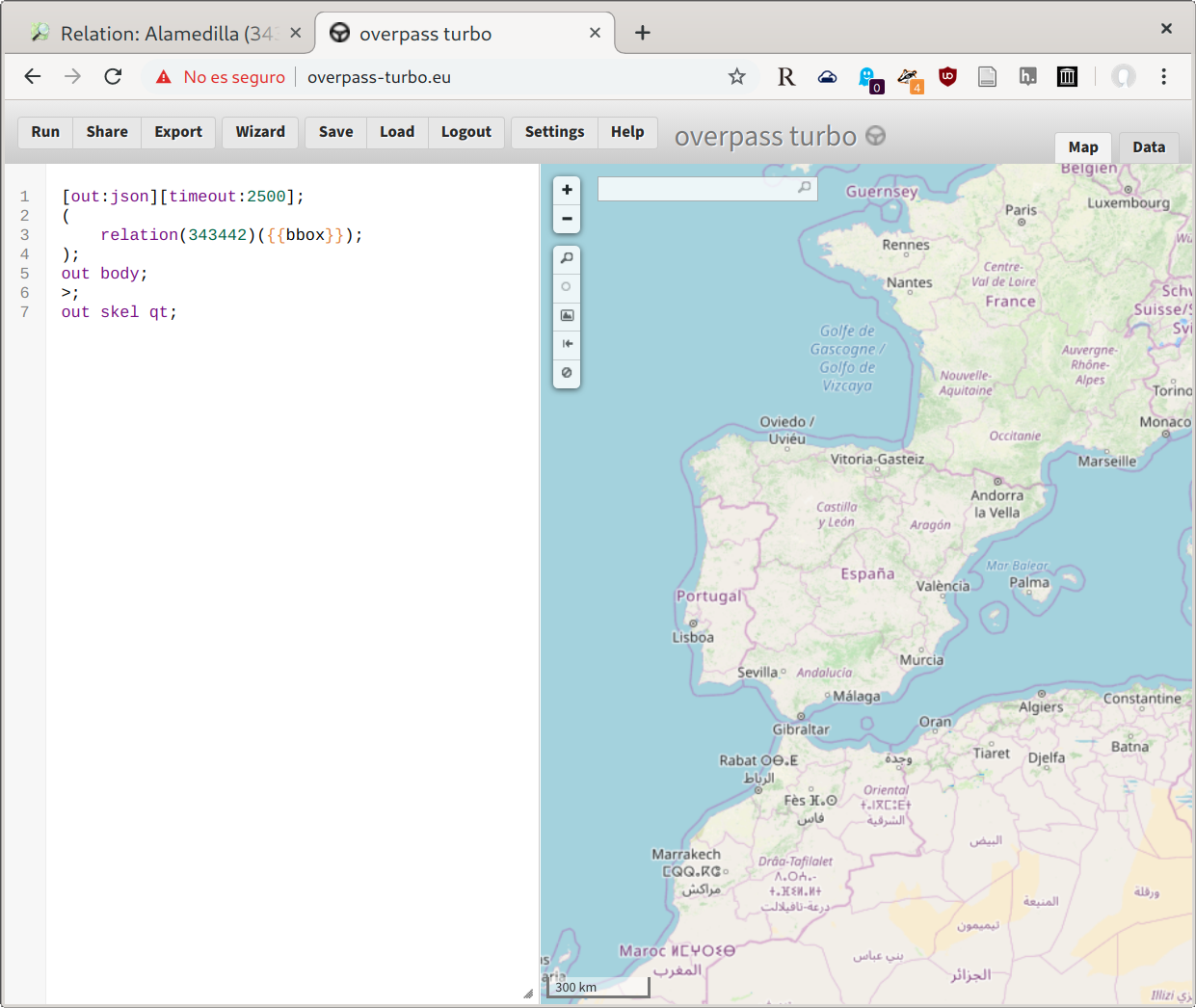Click the Algiers label on map
Viewport: 1196px width, 1008px height.
click(1041, 706)
